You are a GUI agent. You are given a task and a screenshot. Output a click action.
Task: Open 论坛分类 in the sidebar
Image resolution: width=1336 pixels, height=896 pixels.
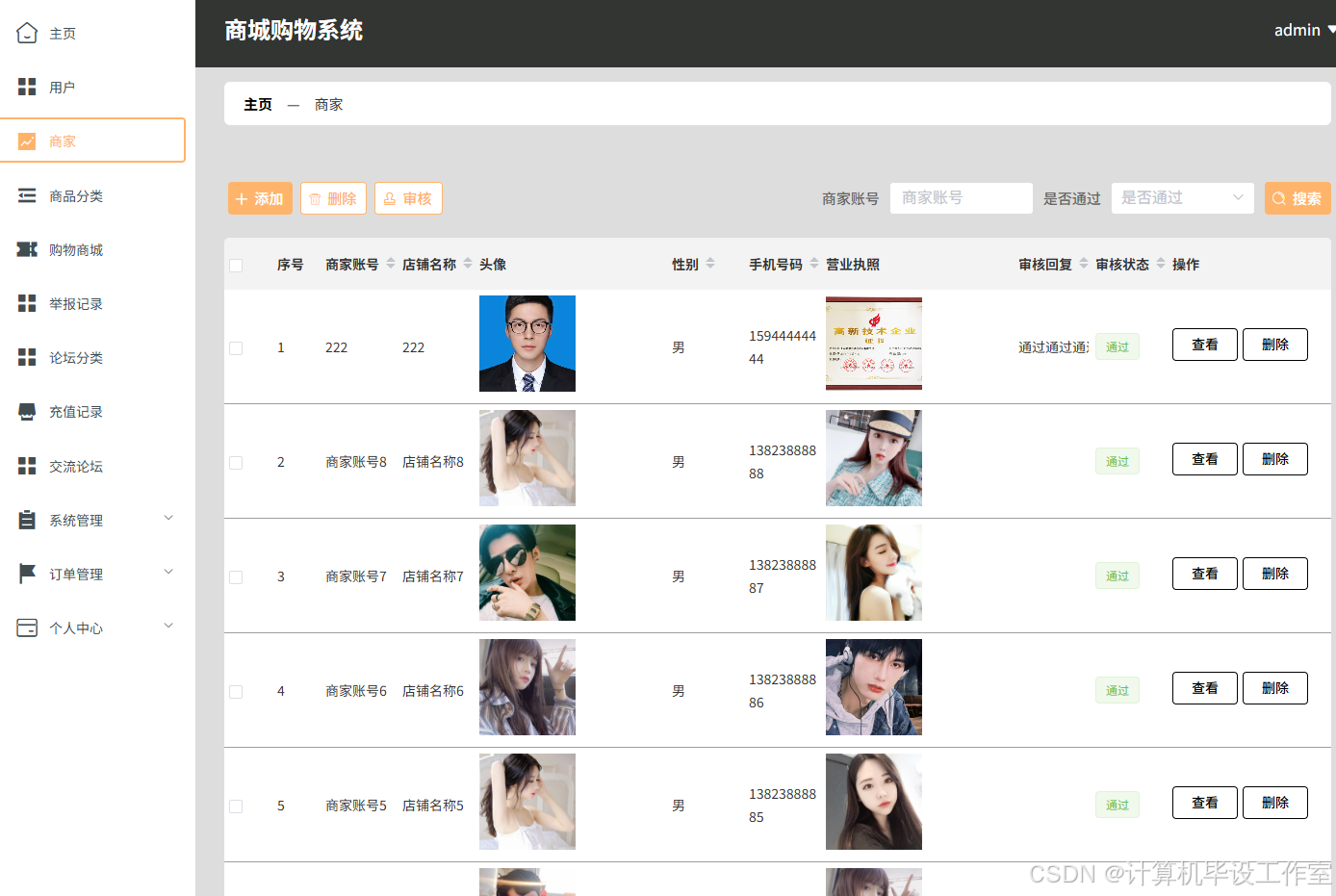76,358
